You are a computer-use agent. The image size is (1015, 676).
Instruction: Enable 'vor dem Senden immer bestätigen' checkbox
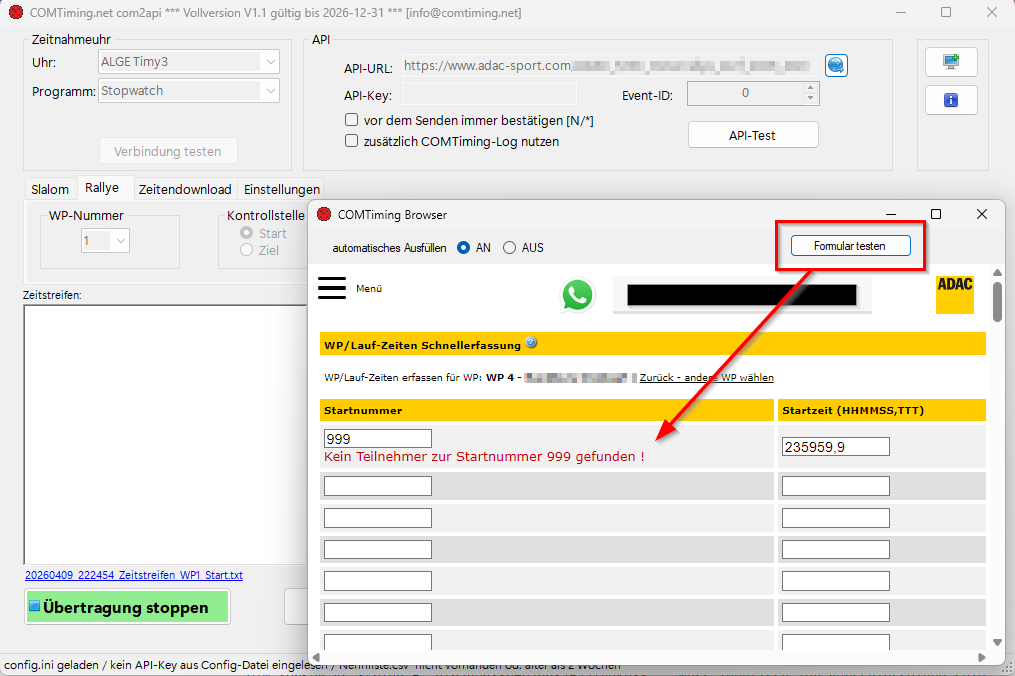click(x=351, y=120)
